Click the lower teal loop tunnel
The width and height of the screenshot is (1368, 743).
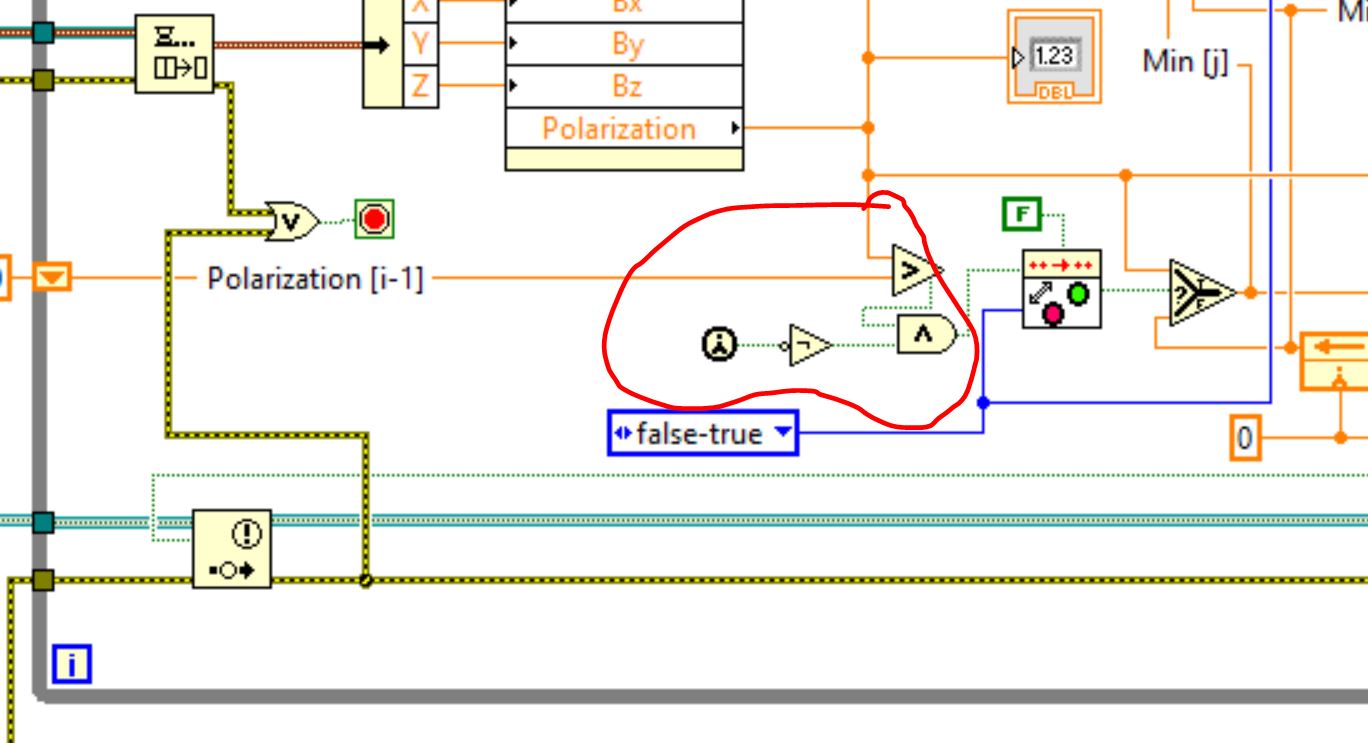[x=42, y=522]
